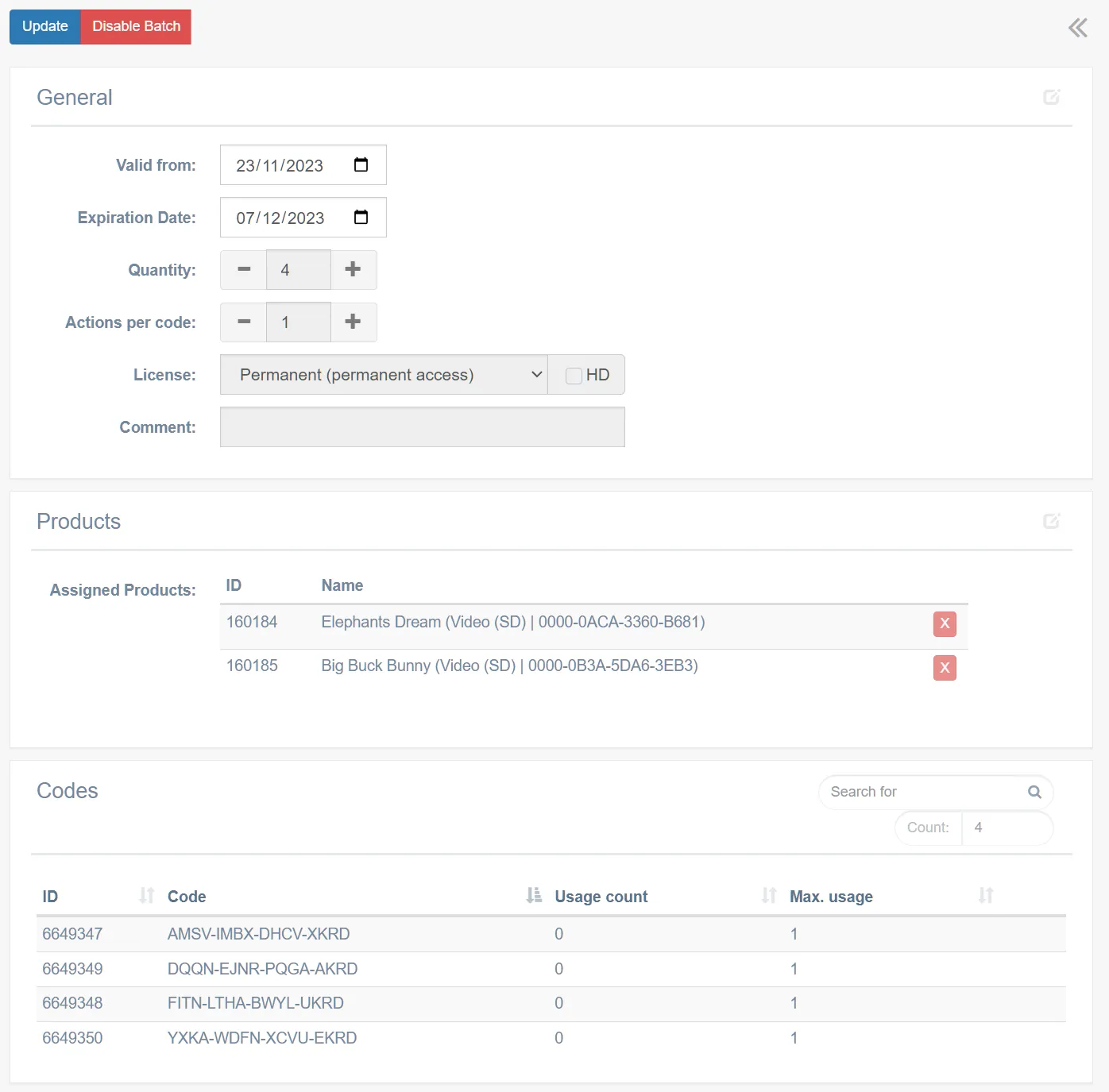1109x1092 pixels.
Task: Click the Products section edit icon
Action: (1051, 521)
